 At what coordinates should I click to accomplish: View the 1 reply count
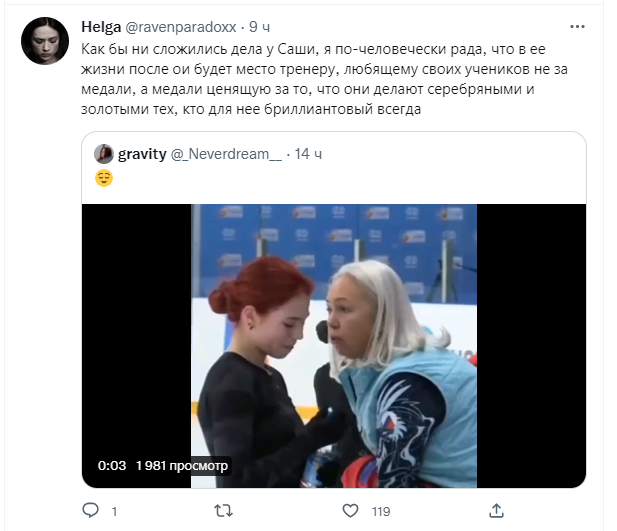coord(114,511)
